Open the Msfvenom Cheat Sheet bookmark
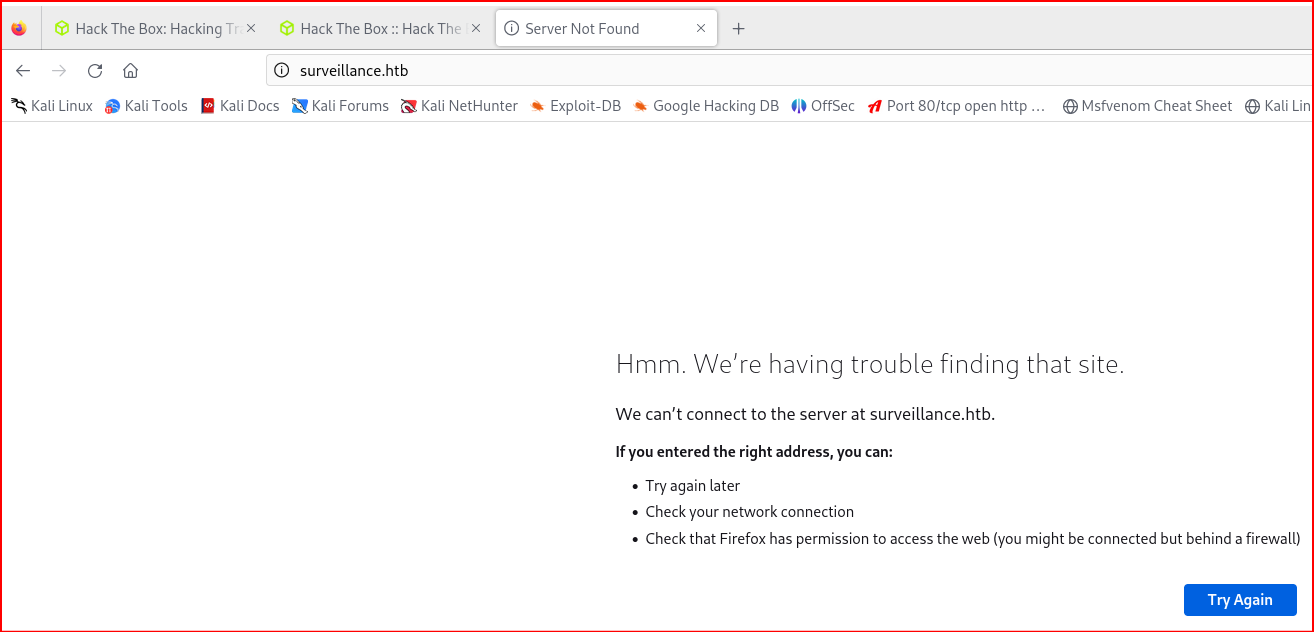 tap(1147, 106)
